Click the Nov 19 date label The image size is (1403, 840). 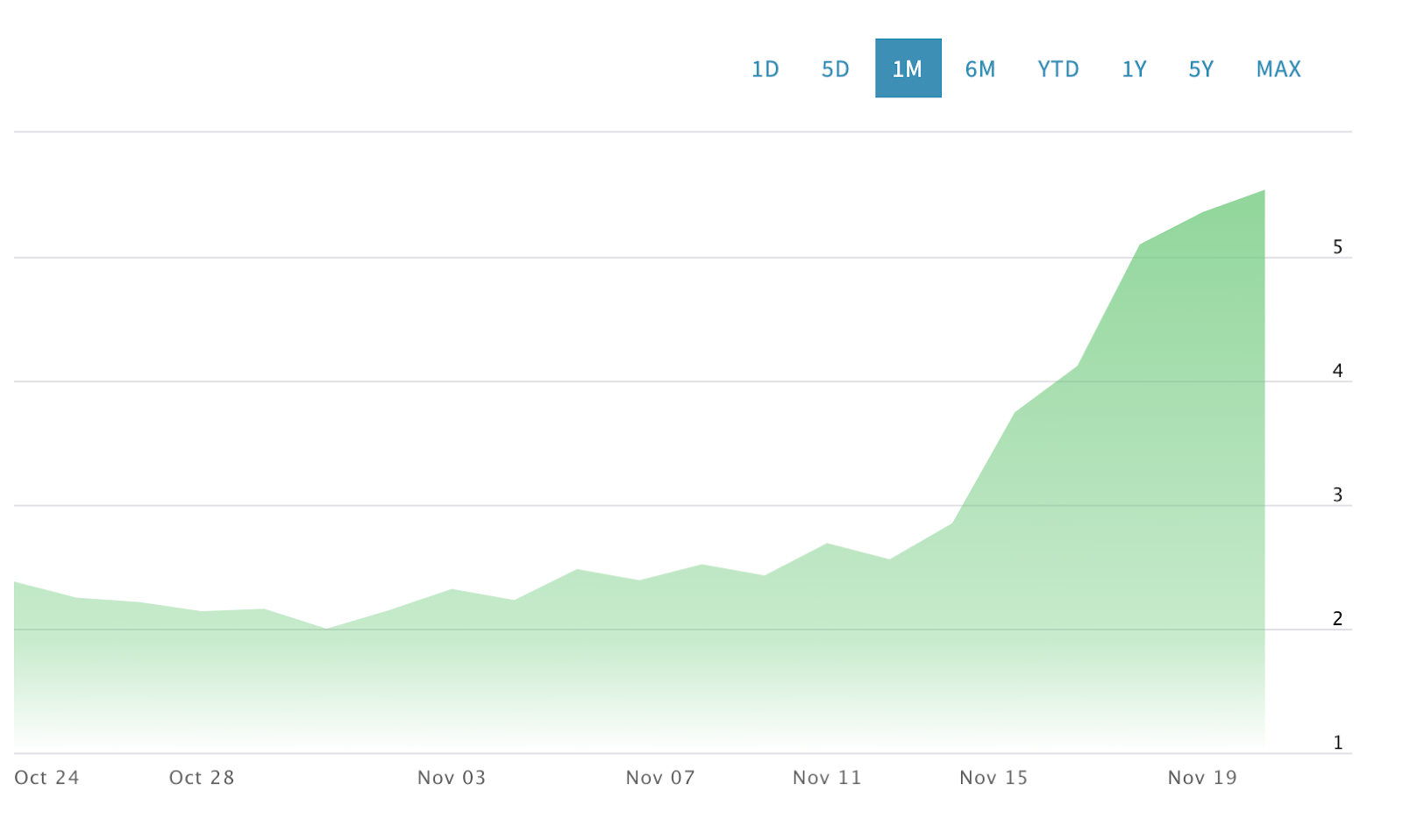pyautogui.click(x=1202, y=778)
